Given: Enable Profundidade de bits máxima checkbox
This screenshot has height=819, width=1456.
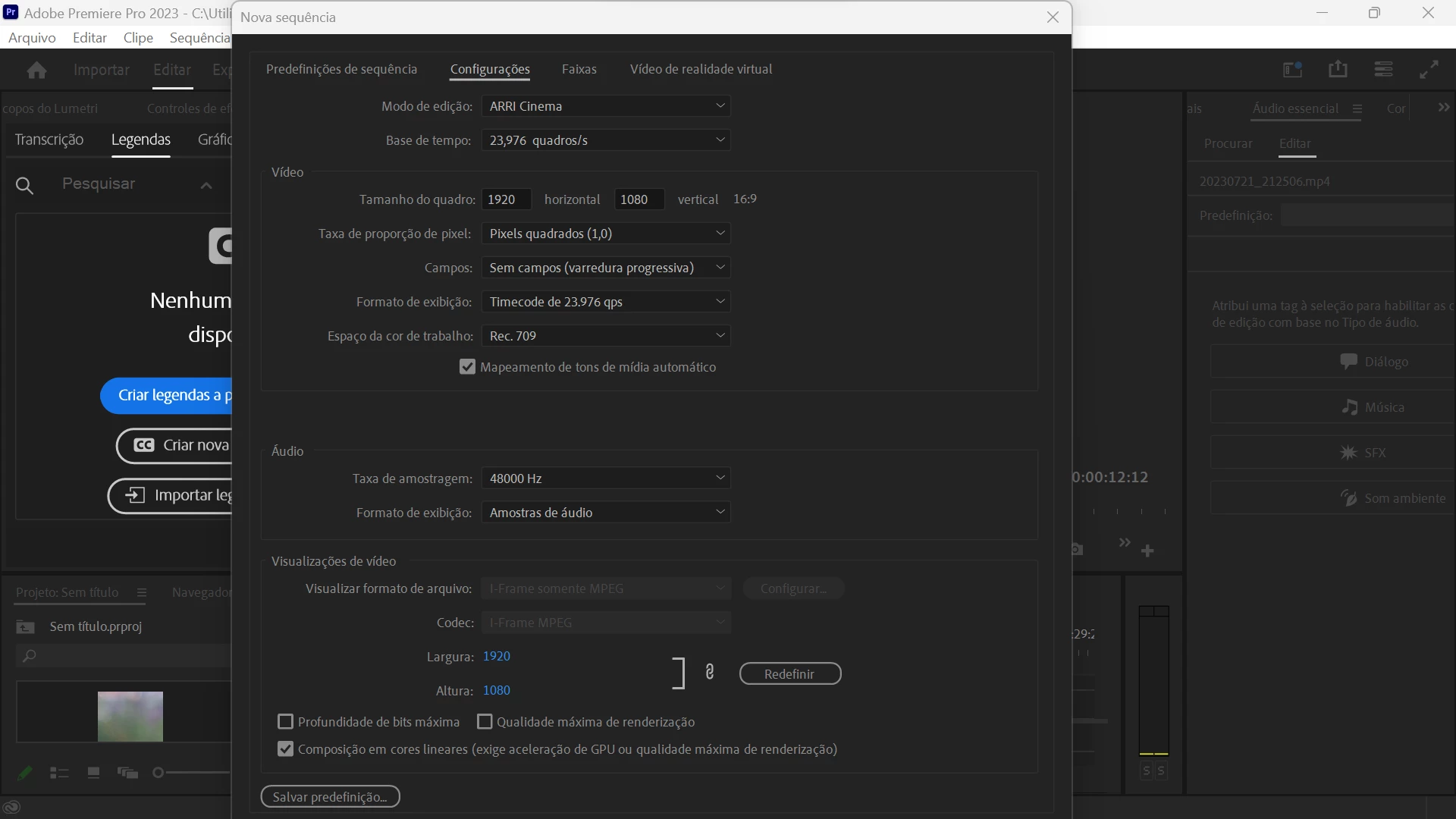Looking at the screenshot, I should (x=286, y=722).
